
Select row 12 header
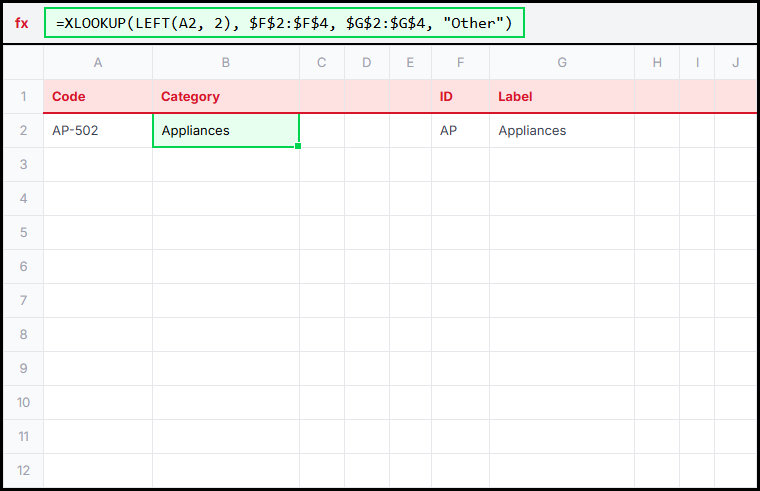coord(23,470)
